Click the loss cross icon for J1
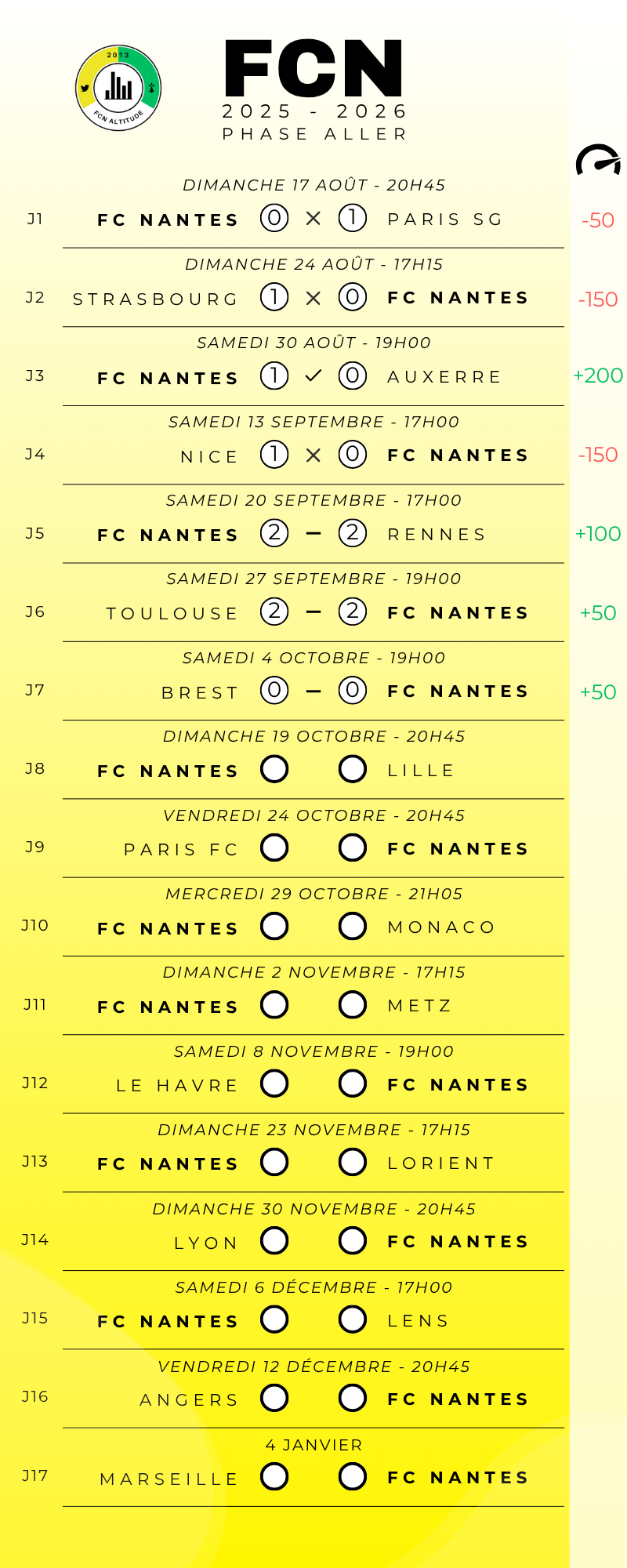This screenshot has width=627, height=1568. (313, 219)
